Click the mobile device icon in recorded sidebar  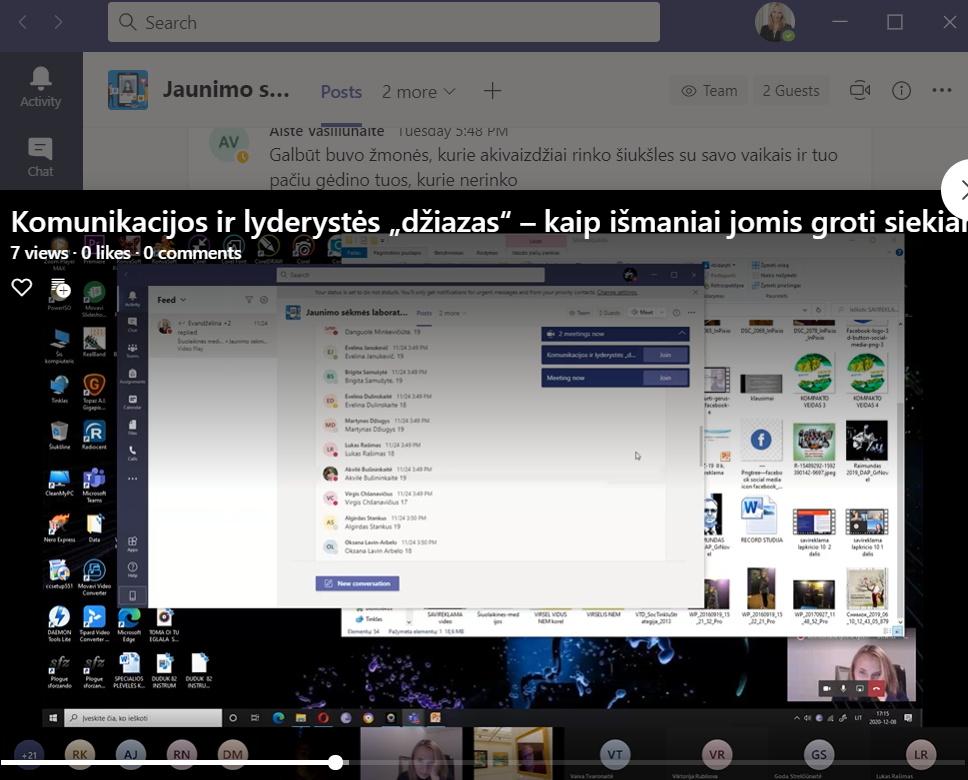point(132,596)
